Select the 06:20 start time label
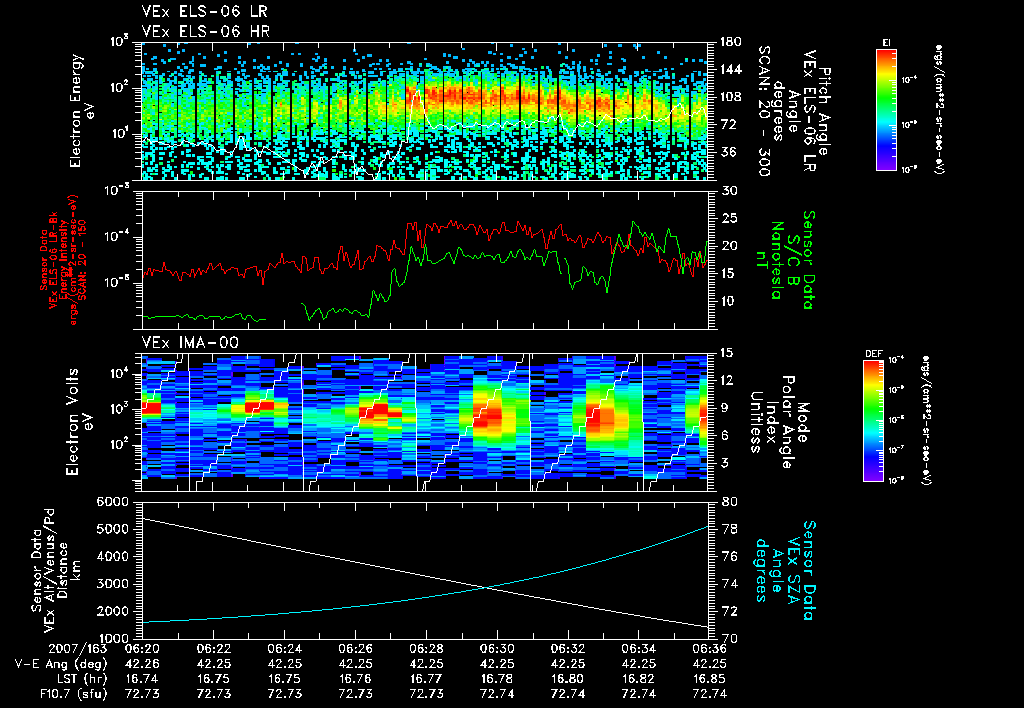 142,649
